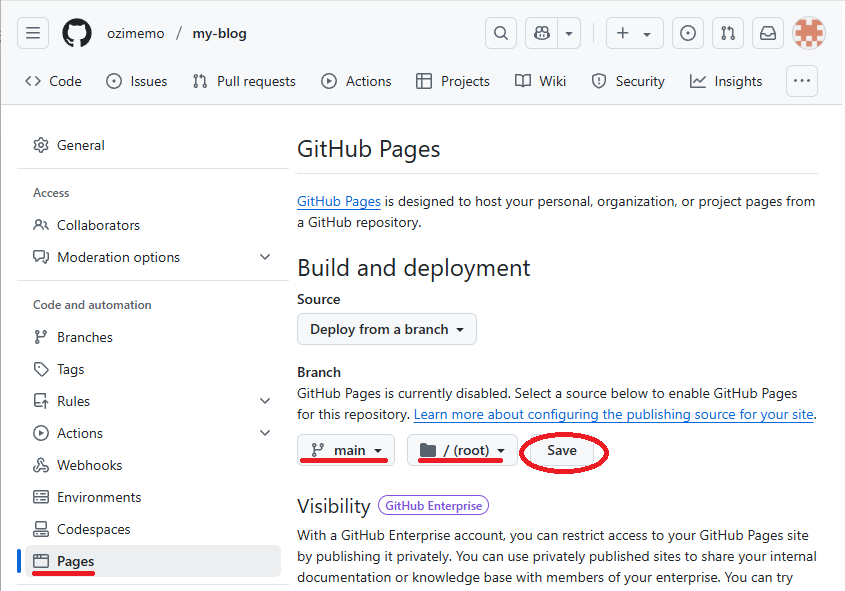845x591 pixels.
Task: Switch to the Pull requests tab
Action: pyautogui.click(x=244, y=81)
